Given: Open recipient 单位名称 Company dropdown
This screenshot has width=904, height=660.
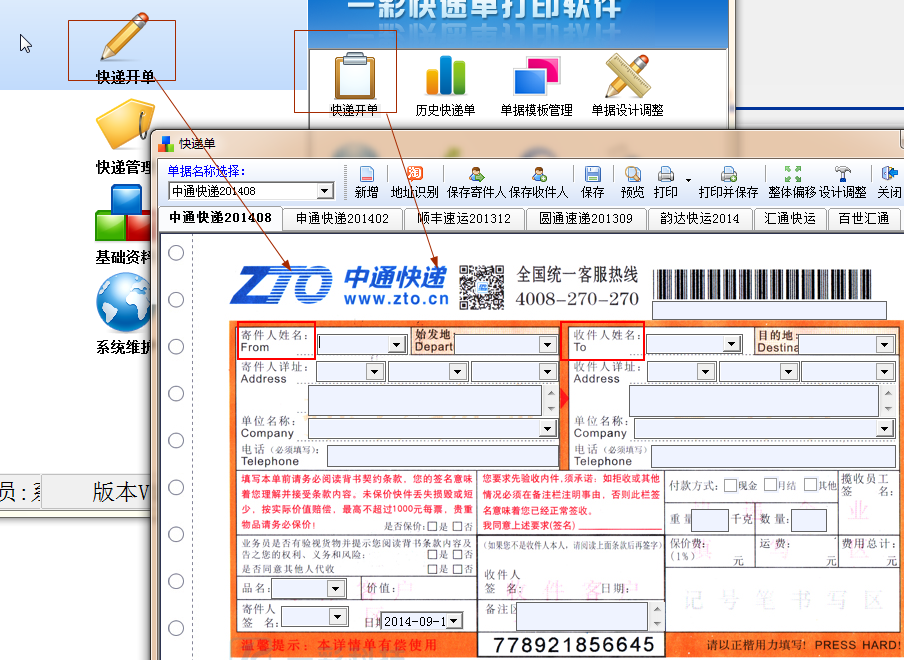Looking at the screenshot, I should 884,428.
